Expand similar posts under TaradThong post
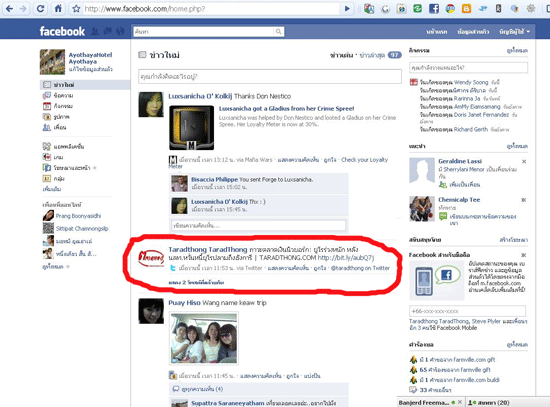 pos(196,282)
